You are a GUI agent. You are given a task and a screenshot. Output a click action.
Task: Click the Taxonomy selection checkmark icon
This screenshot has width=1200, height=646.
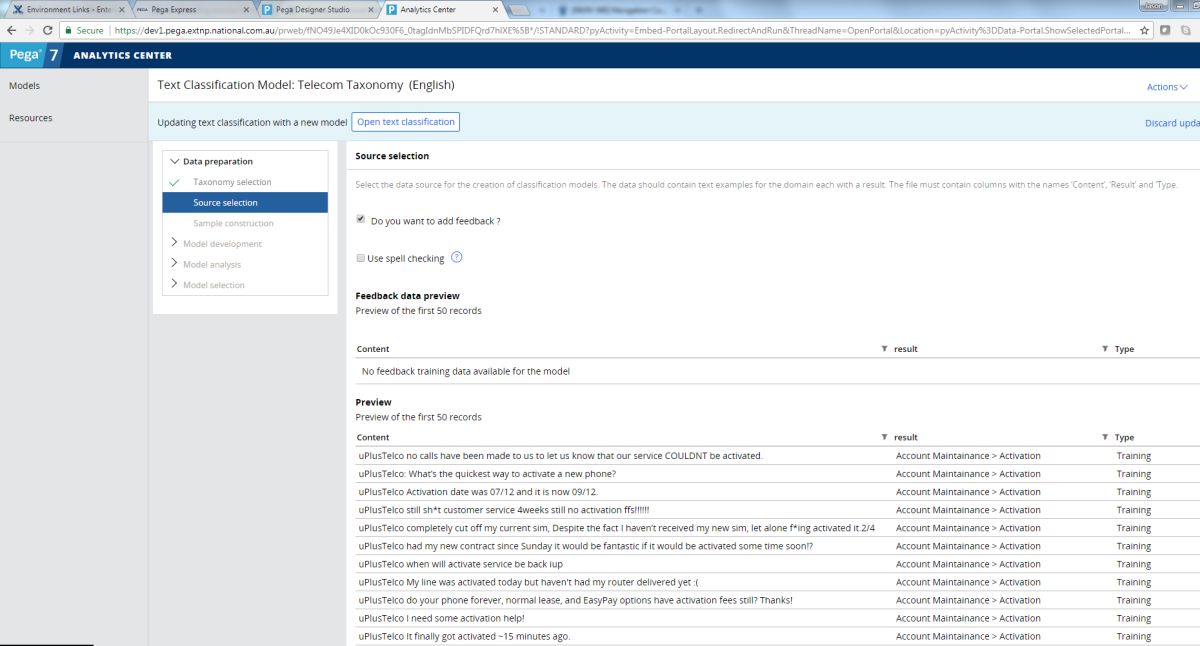tap(175, 182)
